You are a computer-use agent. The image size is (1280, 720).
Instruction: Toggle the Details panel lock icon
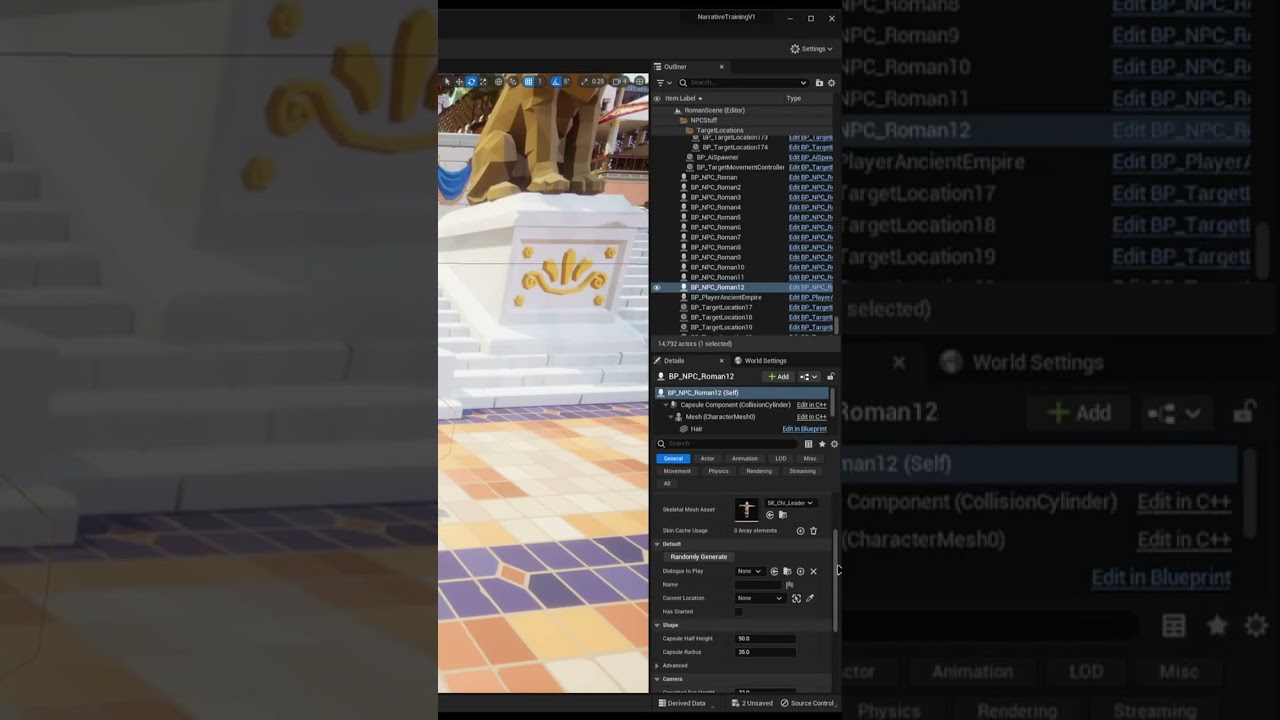[x=830, y=377]
